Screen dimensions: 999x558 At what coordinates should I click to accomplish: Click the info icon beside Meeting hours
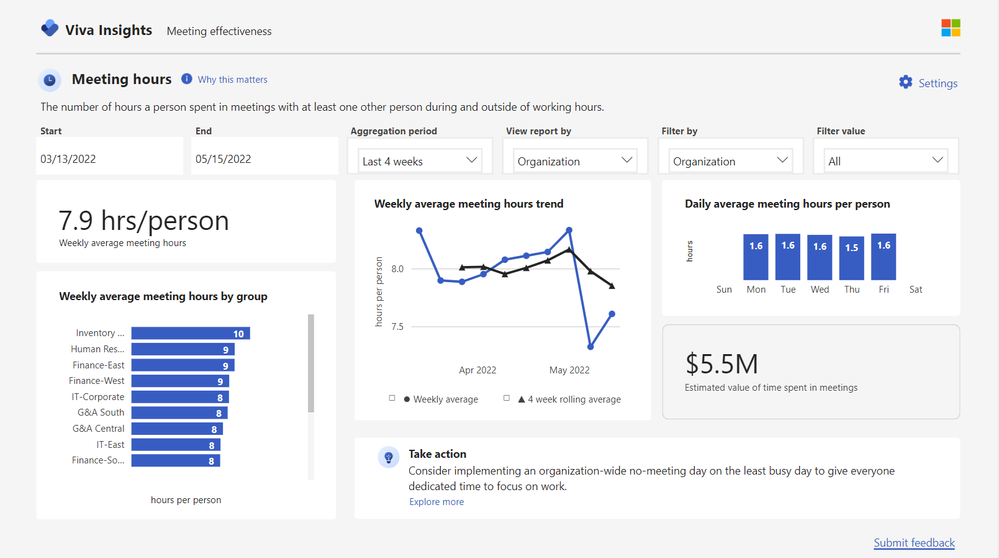click(x=187, y=79)
